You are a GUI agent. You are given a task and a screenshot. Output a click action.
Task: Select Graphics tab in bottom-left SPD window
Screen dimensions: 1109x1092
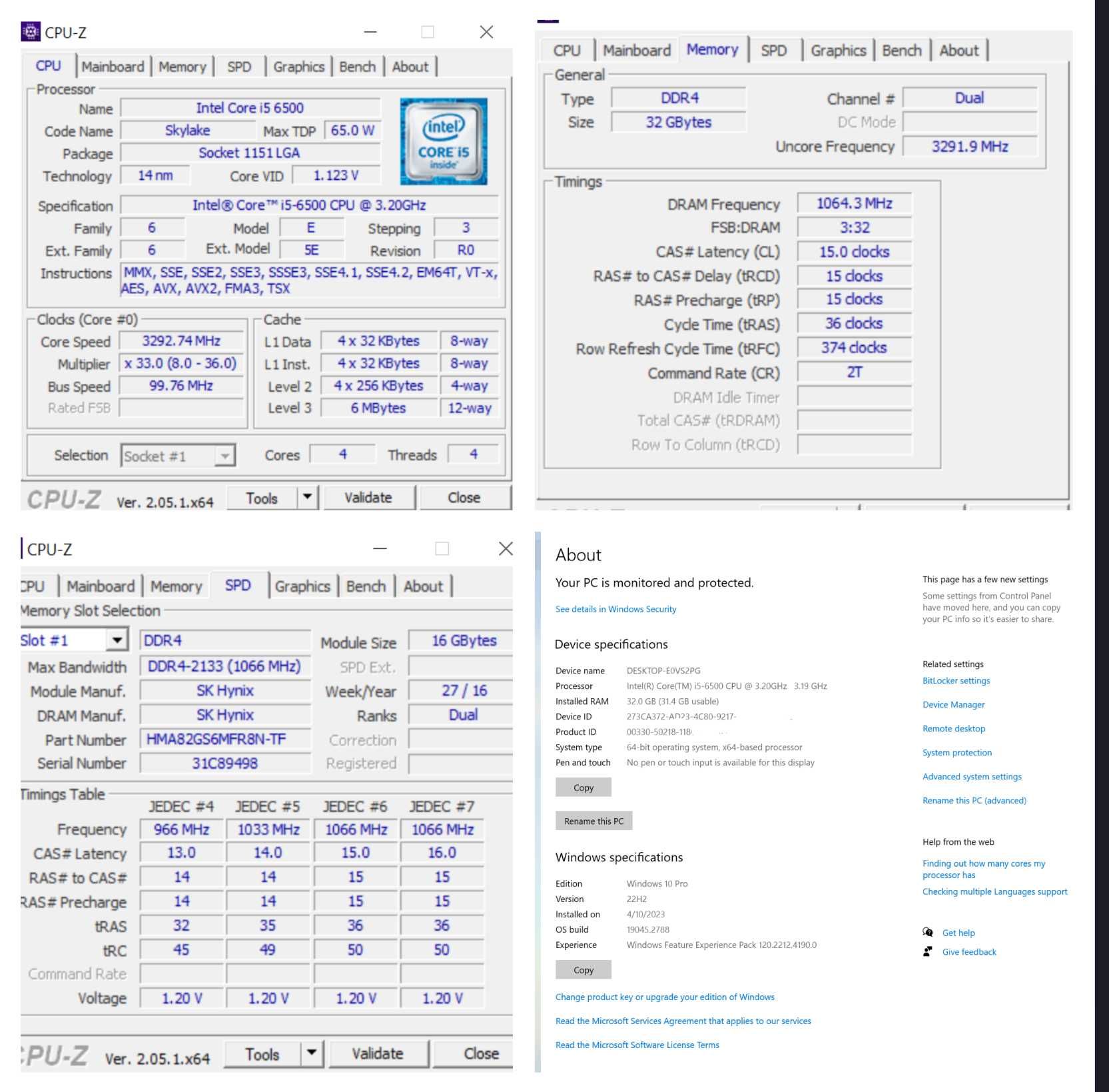(302, 586)
